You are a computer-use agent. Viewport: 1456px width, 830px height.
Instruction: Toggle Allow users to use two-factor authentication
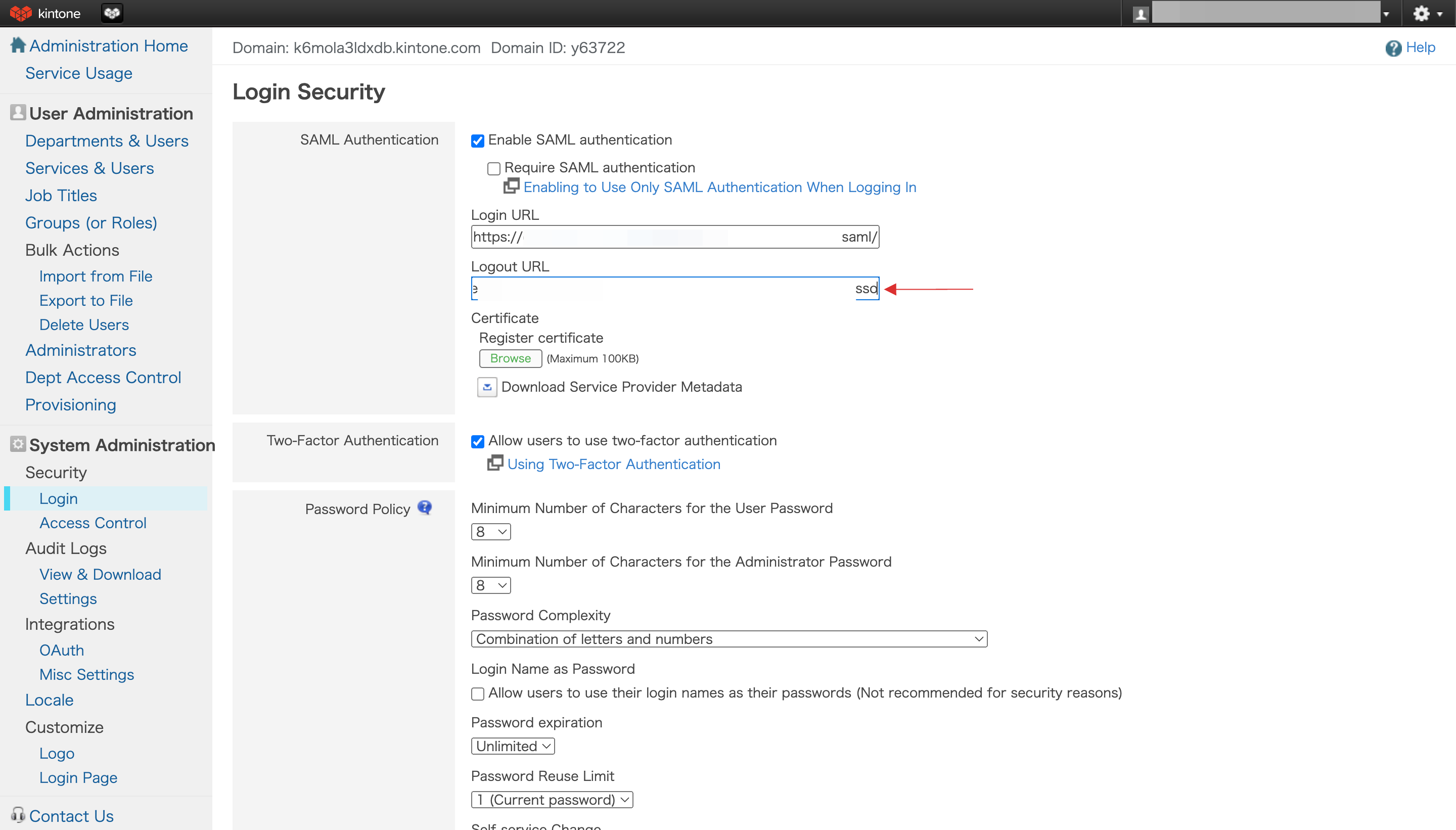(x=479, y=441)
